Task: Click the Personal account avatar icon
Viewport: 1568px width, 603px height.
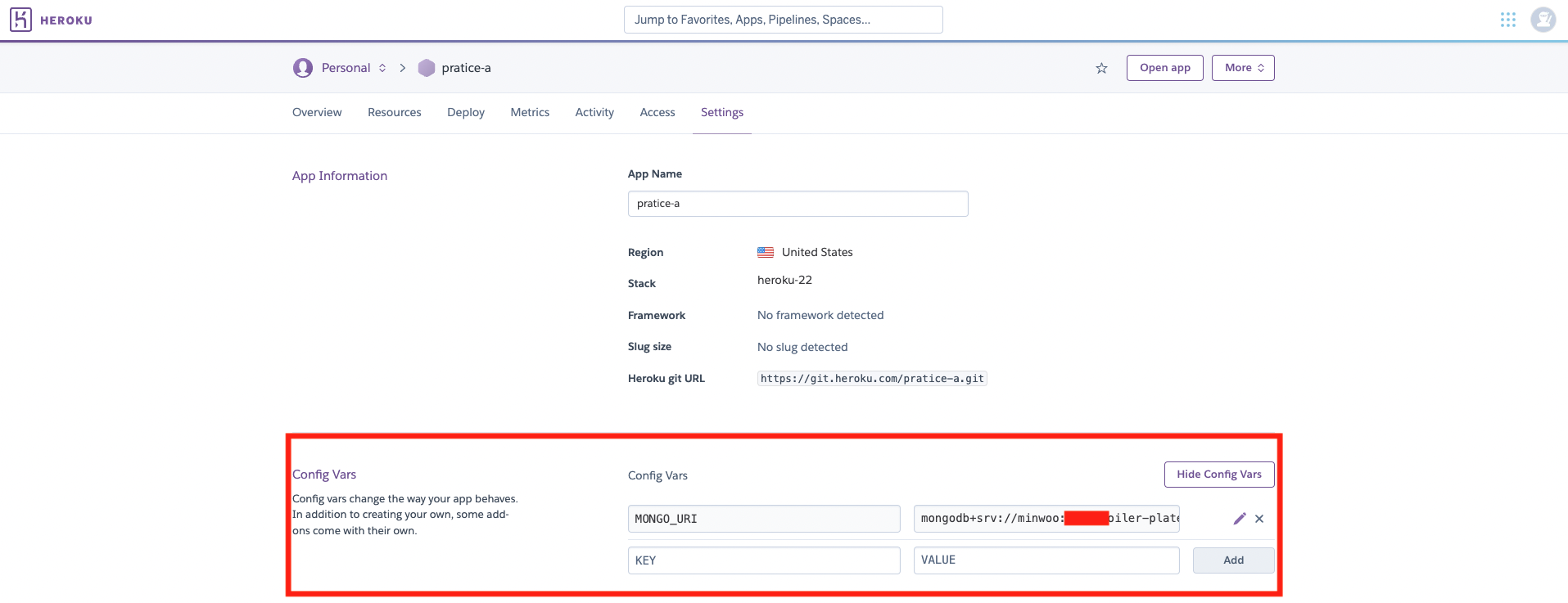Action: 303,68
